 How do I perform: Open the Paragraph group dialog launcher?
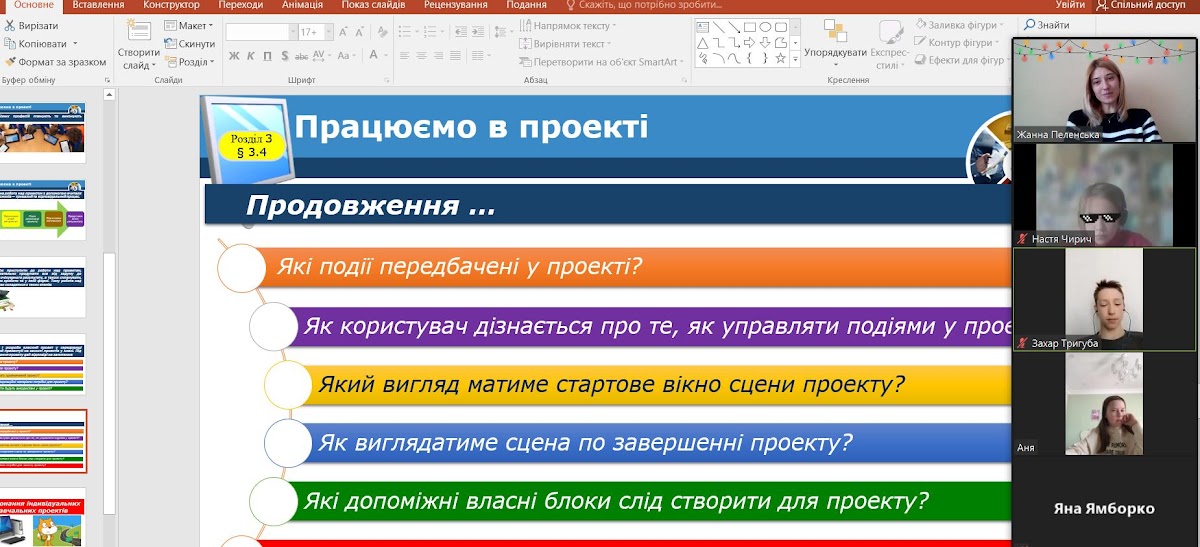(682, 79)
